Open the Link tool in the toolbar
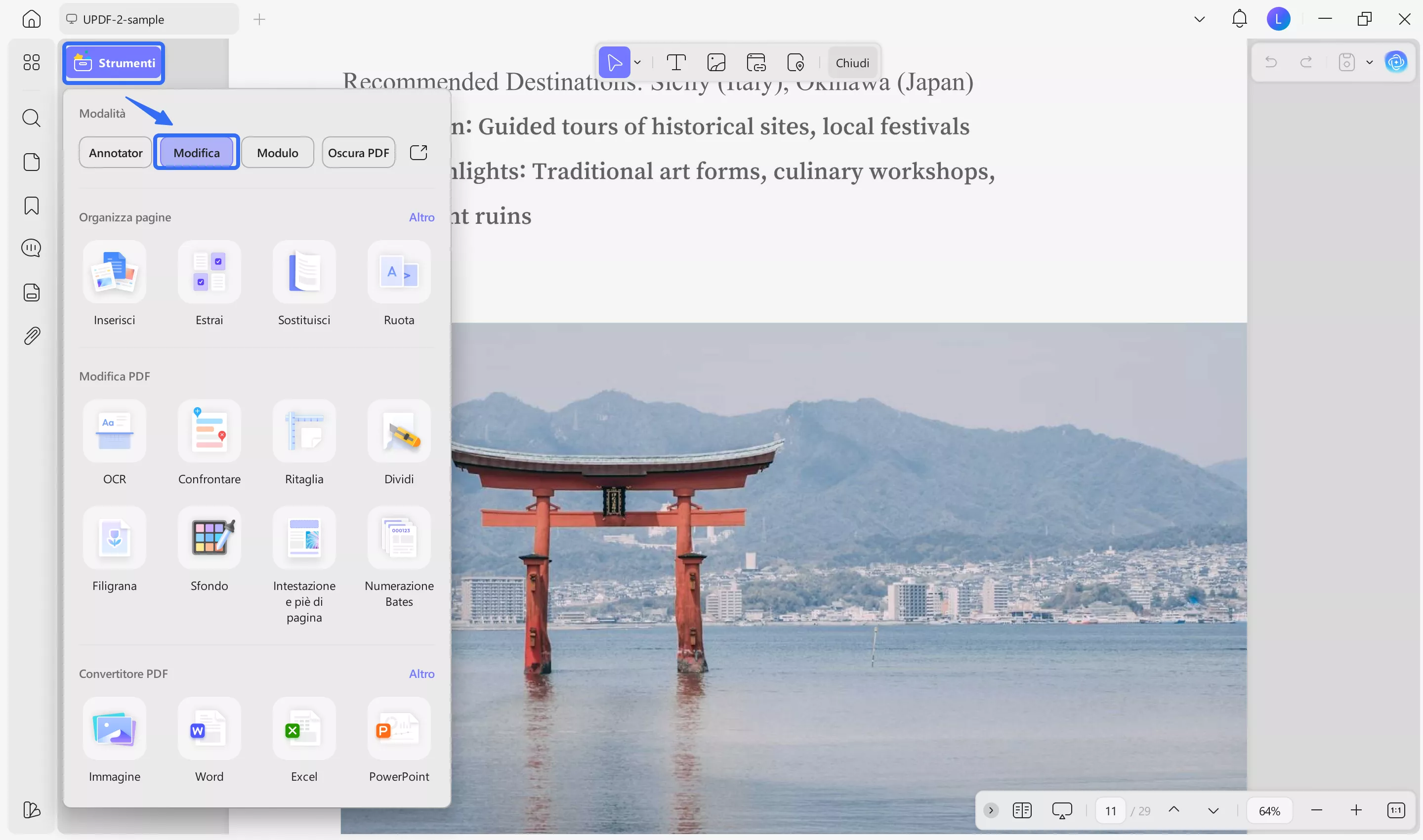1423x840 pixels. (757, 62)
